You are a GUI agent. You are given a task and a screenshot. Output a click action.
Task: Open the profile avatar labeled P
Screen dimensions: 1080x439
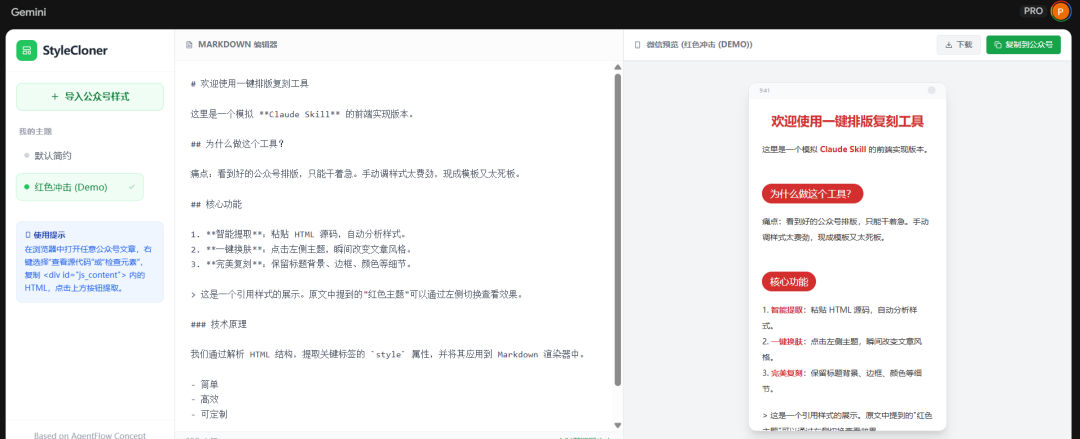[x=1059, y=11]
